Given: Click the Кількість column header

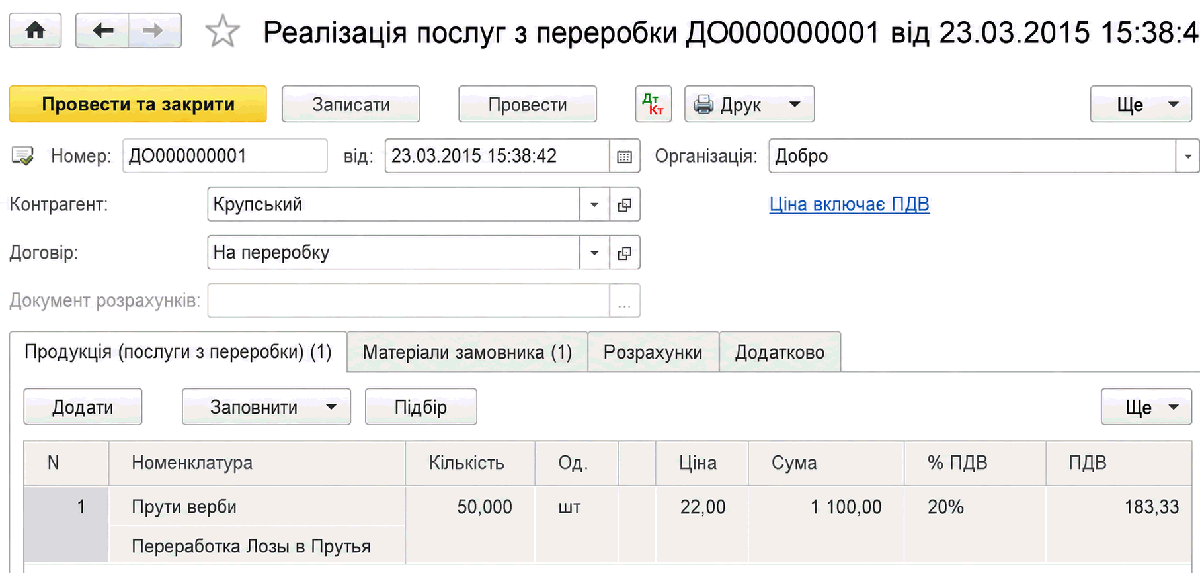Looking at the screenshot, I should 470,463.
